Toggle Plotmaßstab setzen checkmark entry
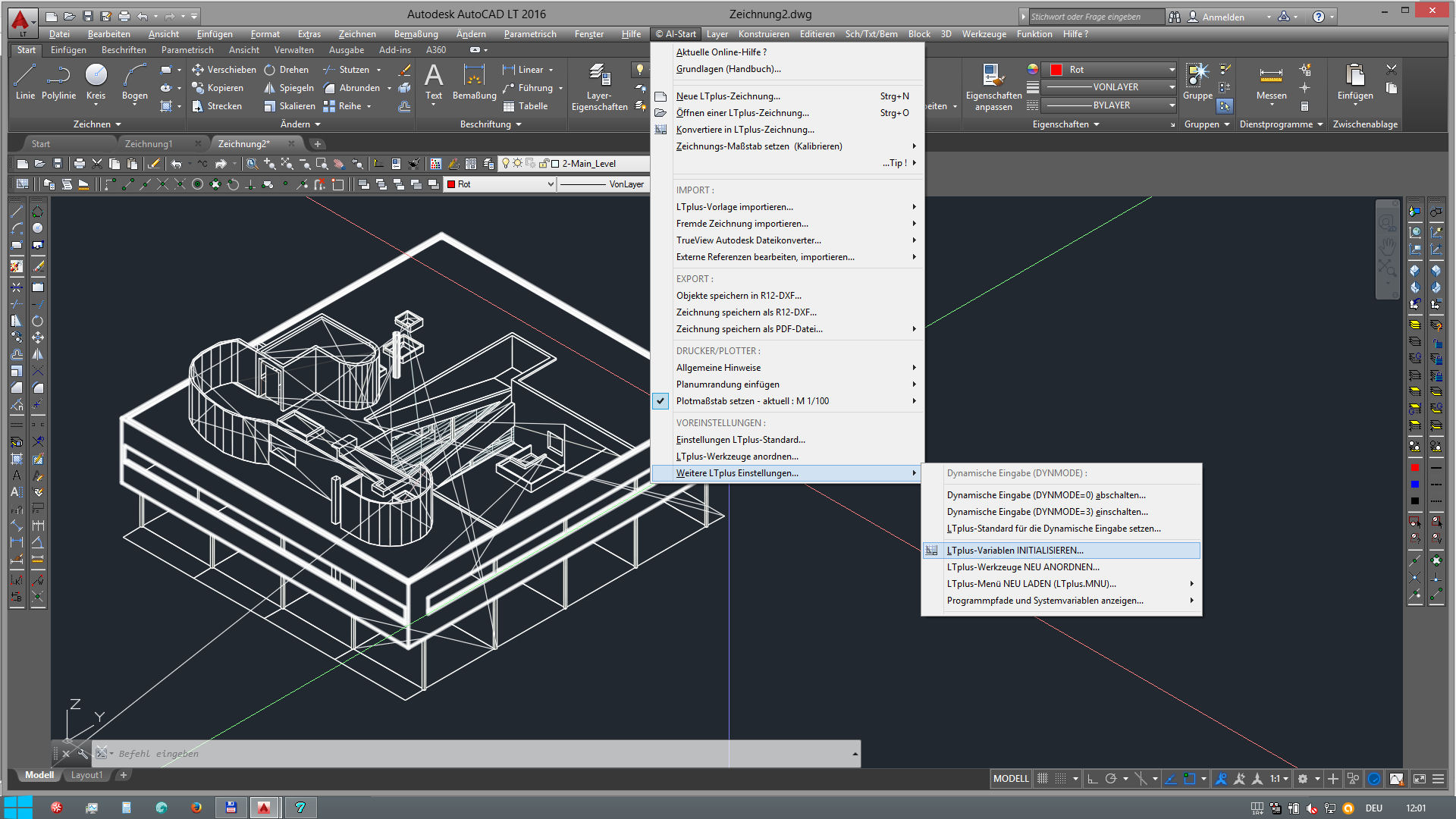 [x=752, y=401]
